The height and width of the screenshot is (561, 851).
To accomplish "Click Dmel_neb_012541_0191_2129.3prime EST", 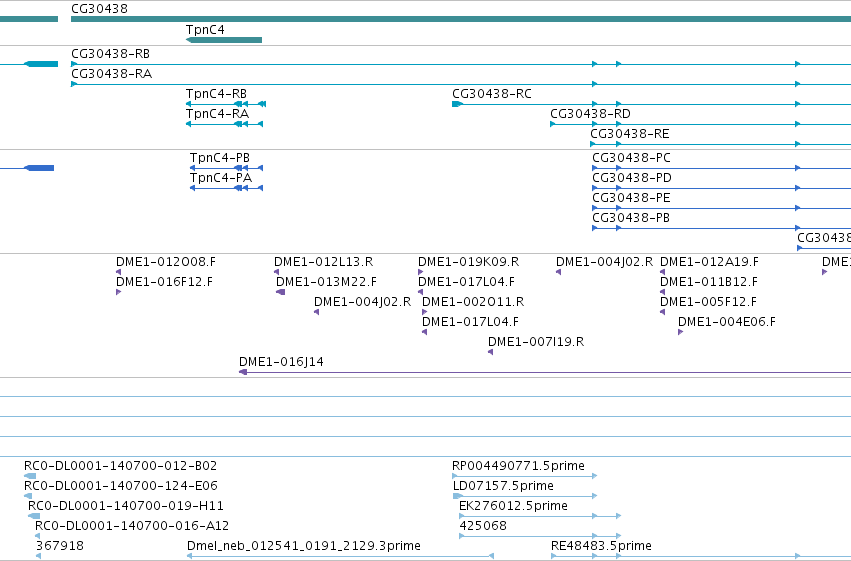I will tap(340, 556).
